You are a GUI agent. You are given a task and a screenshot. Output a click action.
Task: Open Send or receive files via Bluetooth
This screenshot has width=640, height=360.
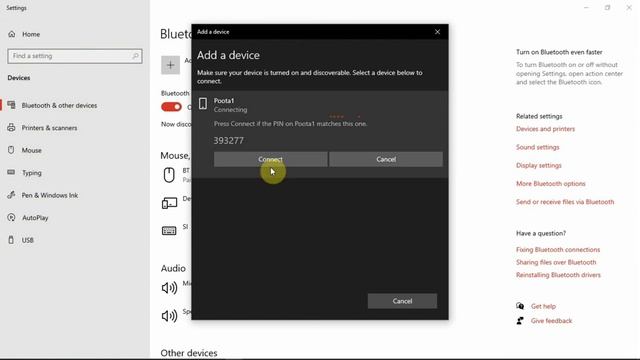coord(565,202)
